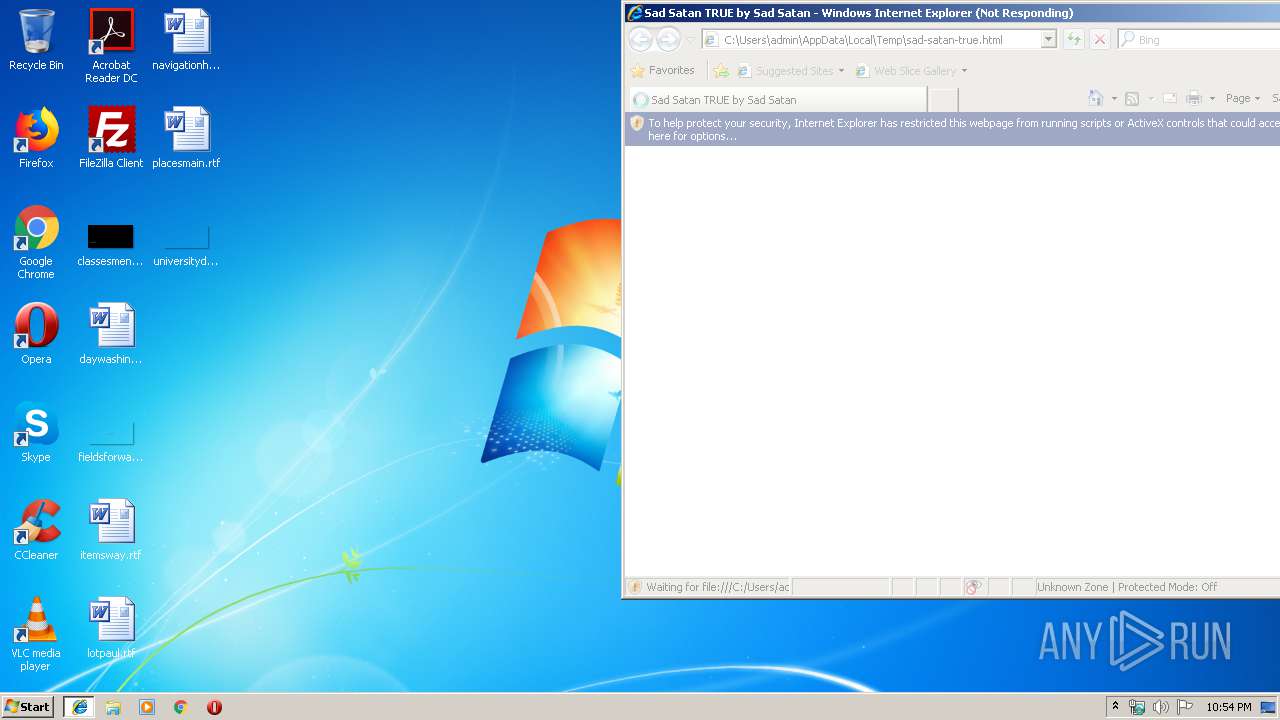The width and height of the screenshot is (1280, 720).
Task: Click the Refresh button beside the address bar
Action: point(1074,39)
